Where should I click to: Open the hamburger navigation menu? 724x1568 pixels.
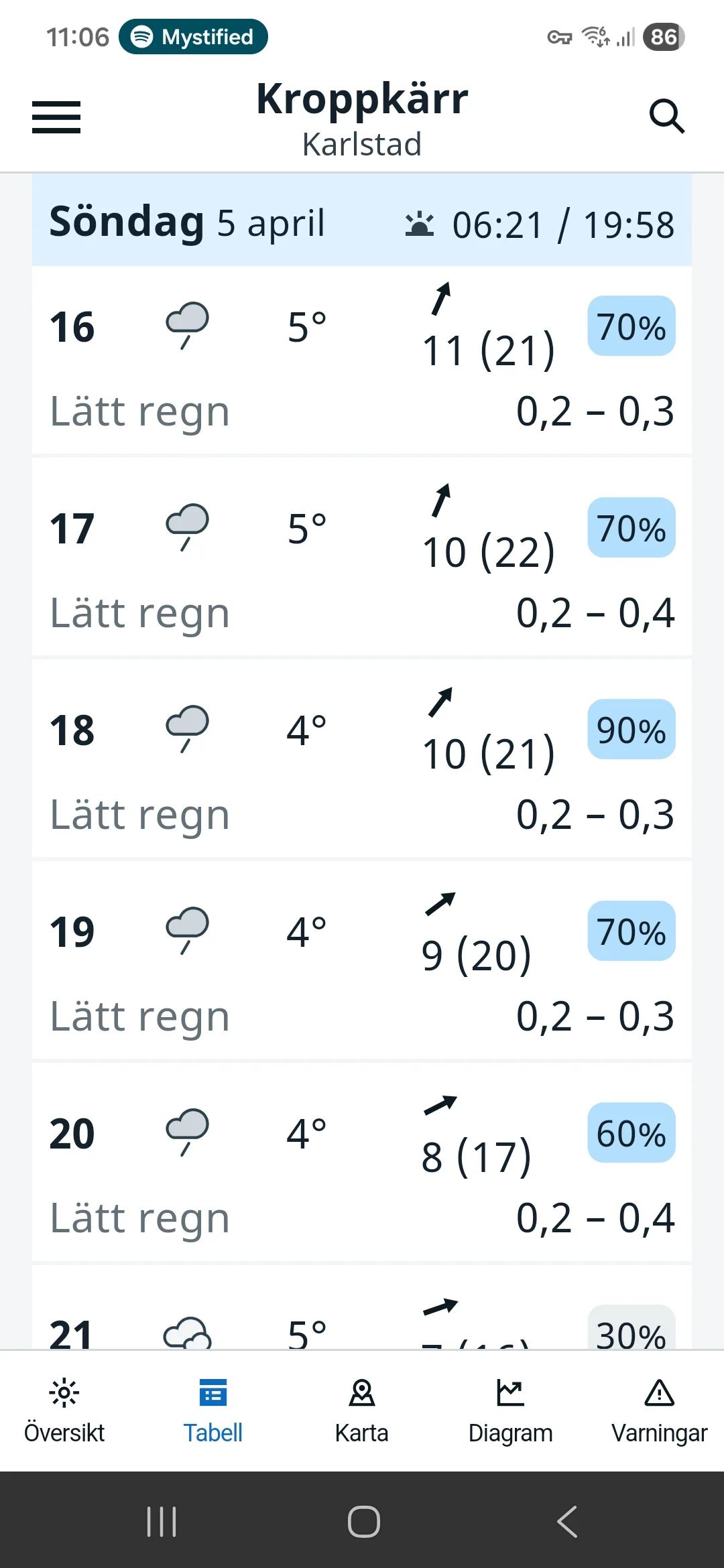point(56,117)
